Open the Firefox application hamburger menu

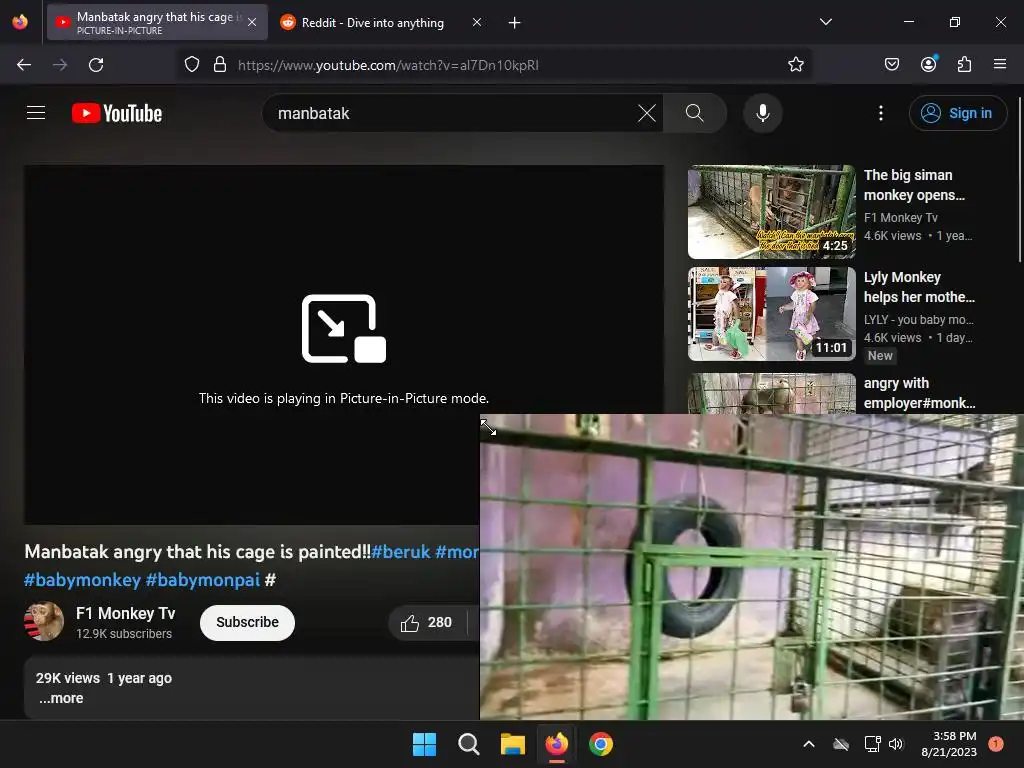(1000, 64)
